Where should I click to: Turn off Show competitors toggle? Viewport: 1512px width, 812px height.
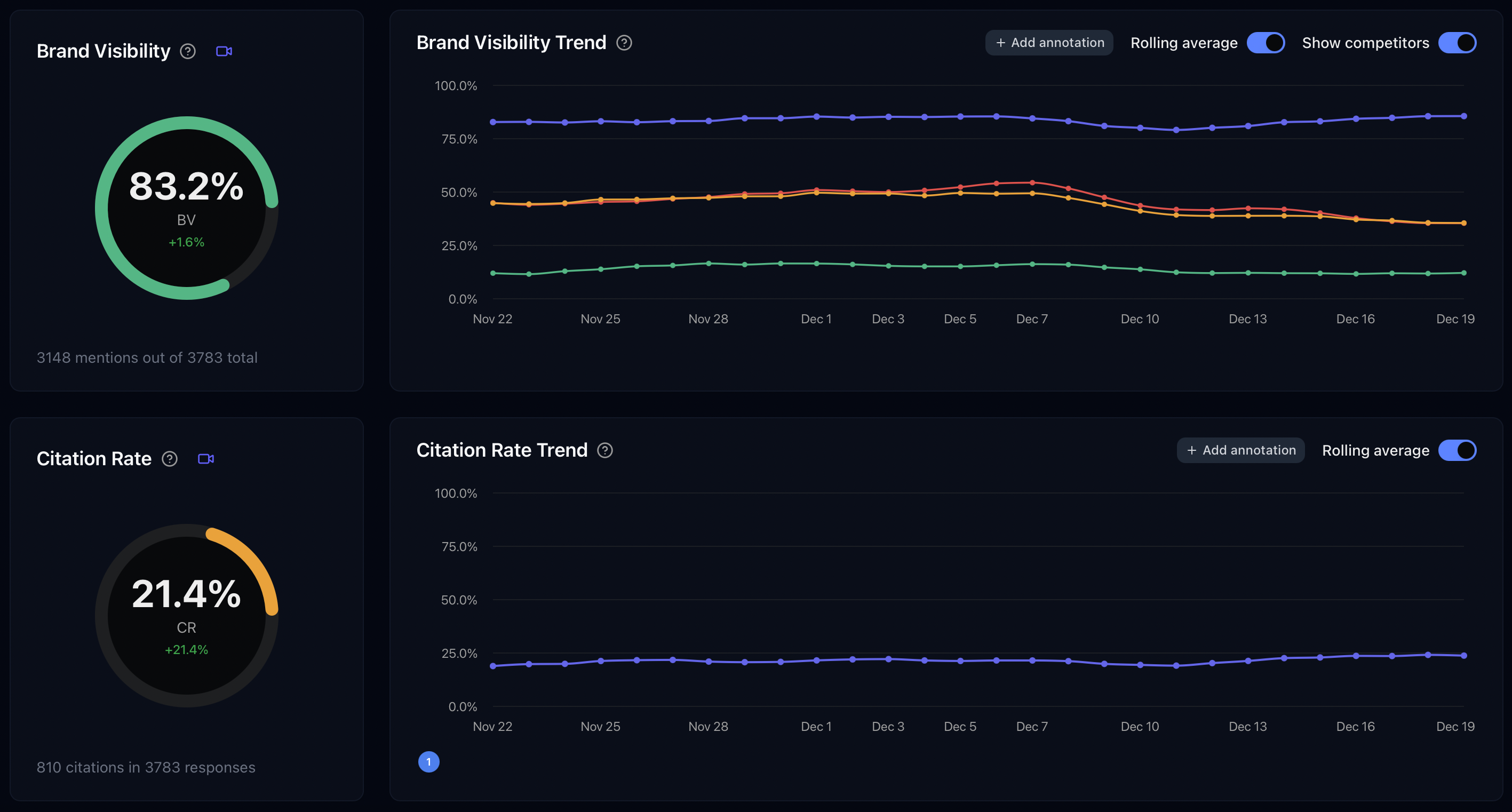[1457, 43]
